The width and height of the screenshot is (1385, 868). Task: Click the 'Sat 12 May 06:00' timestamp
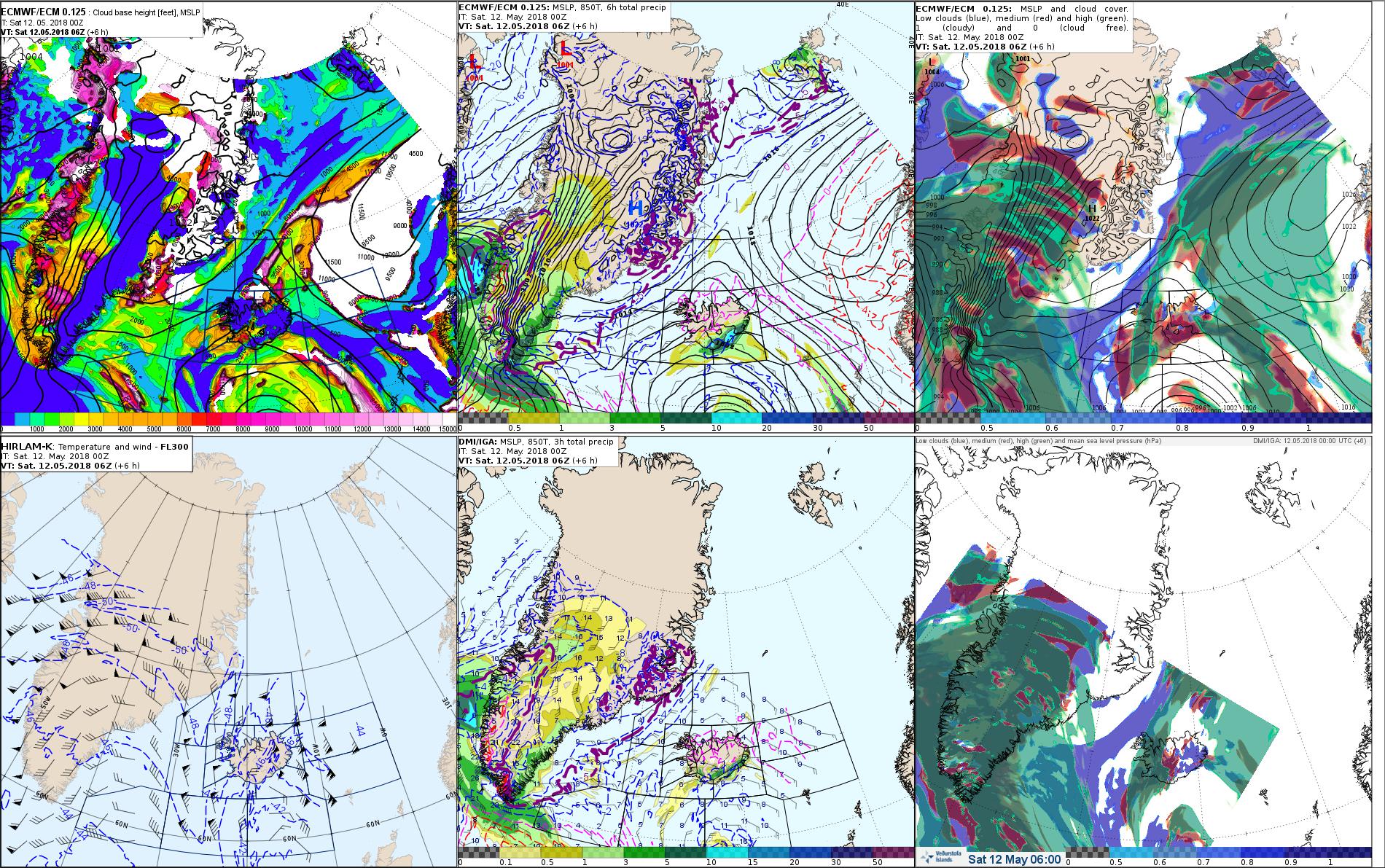click(1015, 859)
